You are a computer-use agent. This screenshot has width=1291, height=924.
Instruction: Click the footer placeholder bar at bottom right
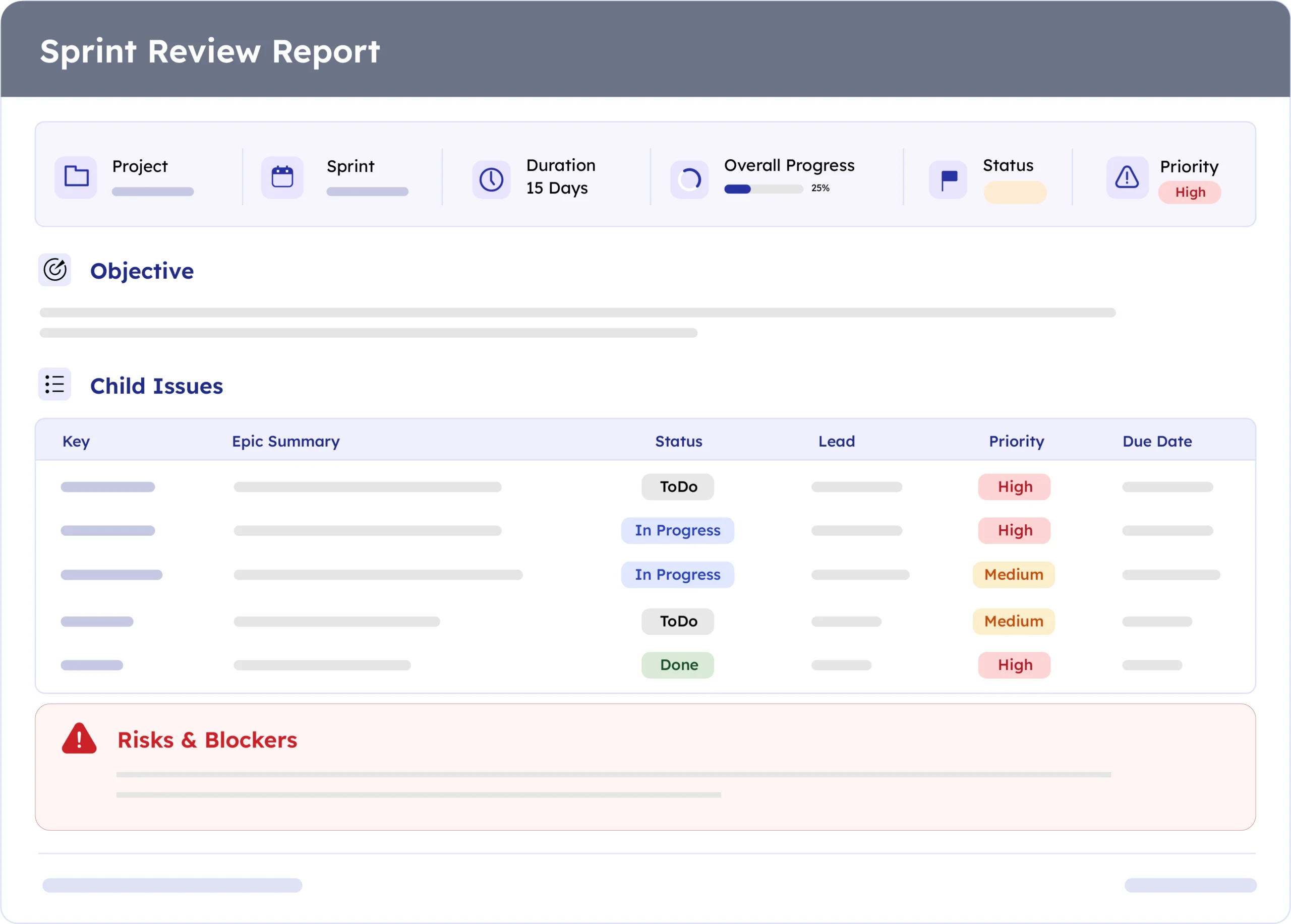click(1190, 885)
